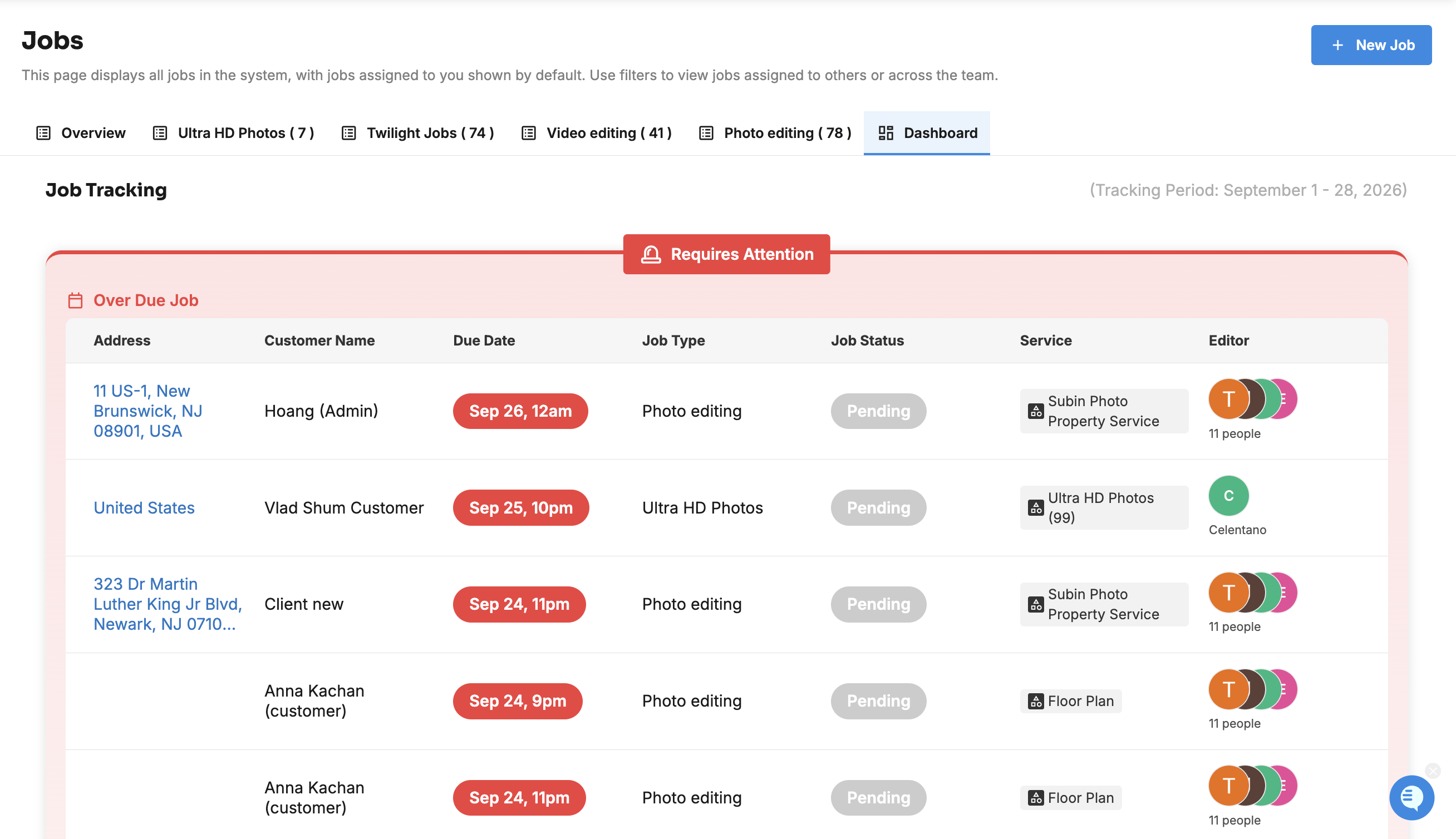Click the Twilight Jobs tab list icon
1456x839 pixels.
tap(348, 133)
